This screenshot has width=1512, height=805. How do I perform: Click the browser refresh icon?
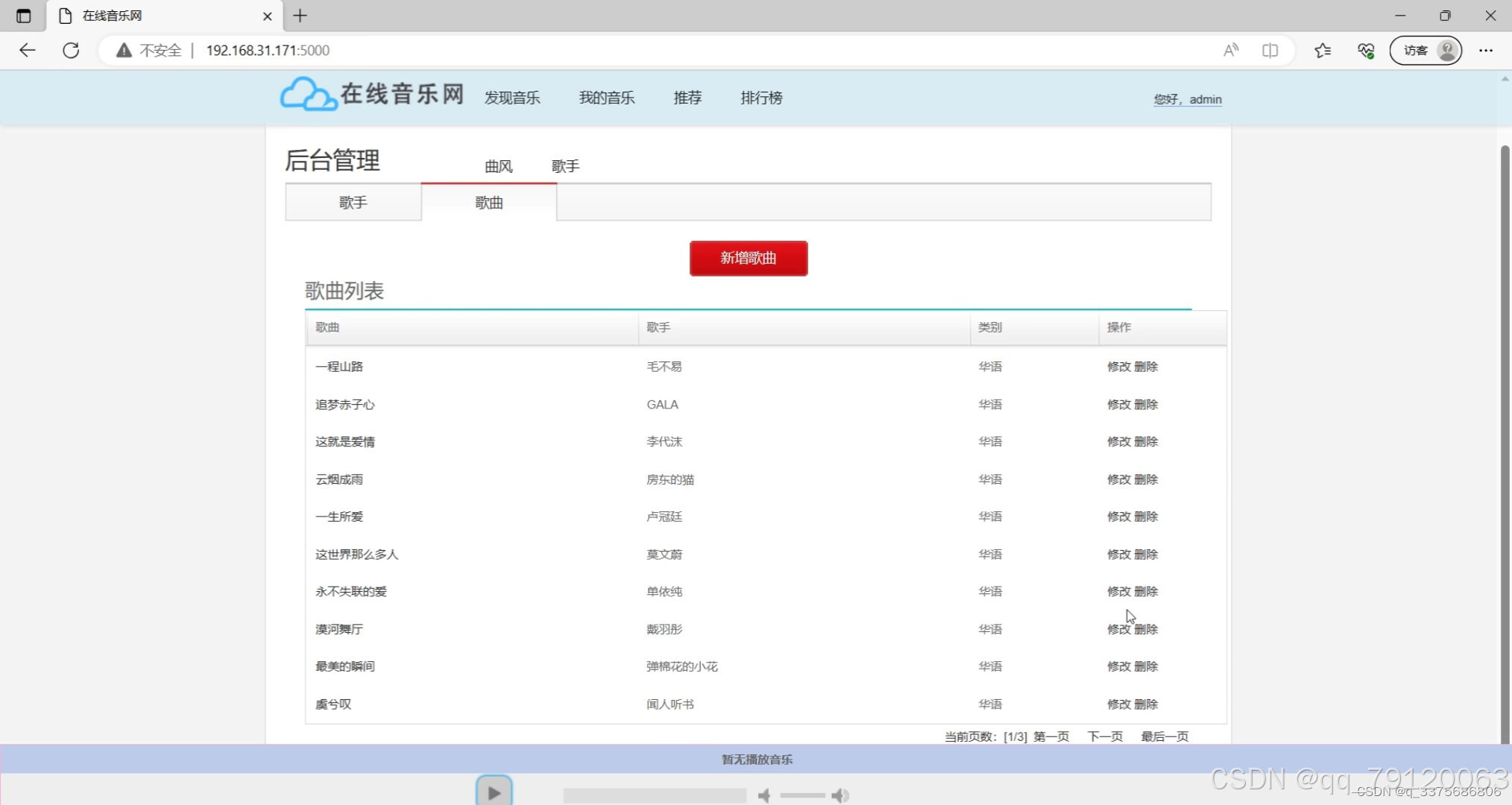coord(71,50)
